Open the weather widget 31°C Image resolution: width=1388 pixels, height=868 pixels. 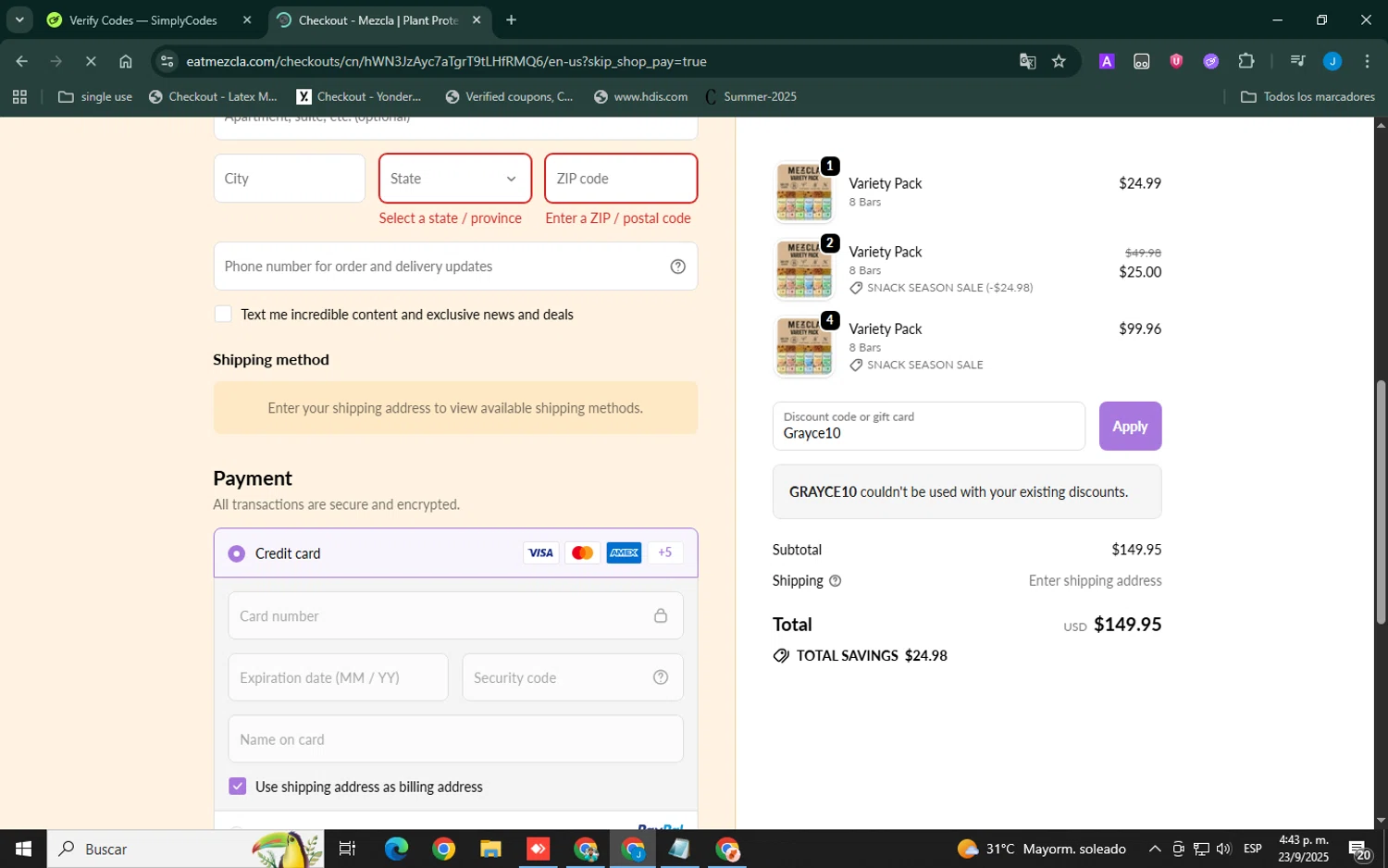pyautogui.click(x=1042, y=849)
